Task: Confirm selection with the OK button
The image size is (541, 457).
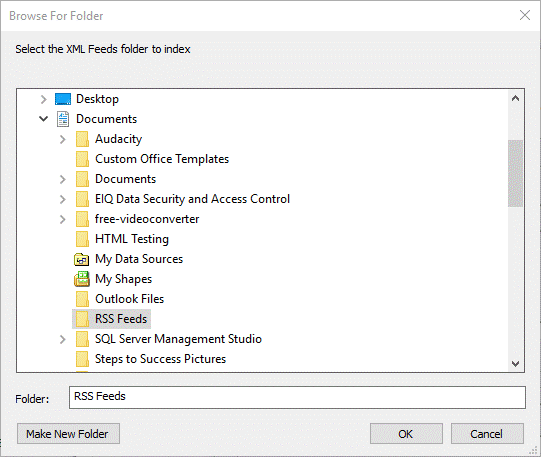Action: pos(406,434)
